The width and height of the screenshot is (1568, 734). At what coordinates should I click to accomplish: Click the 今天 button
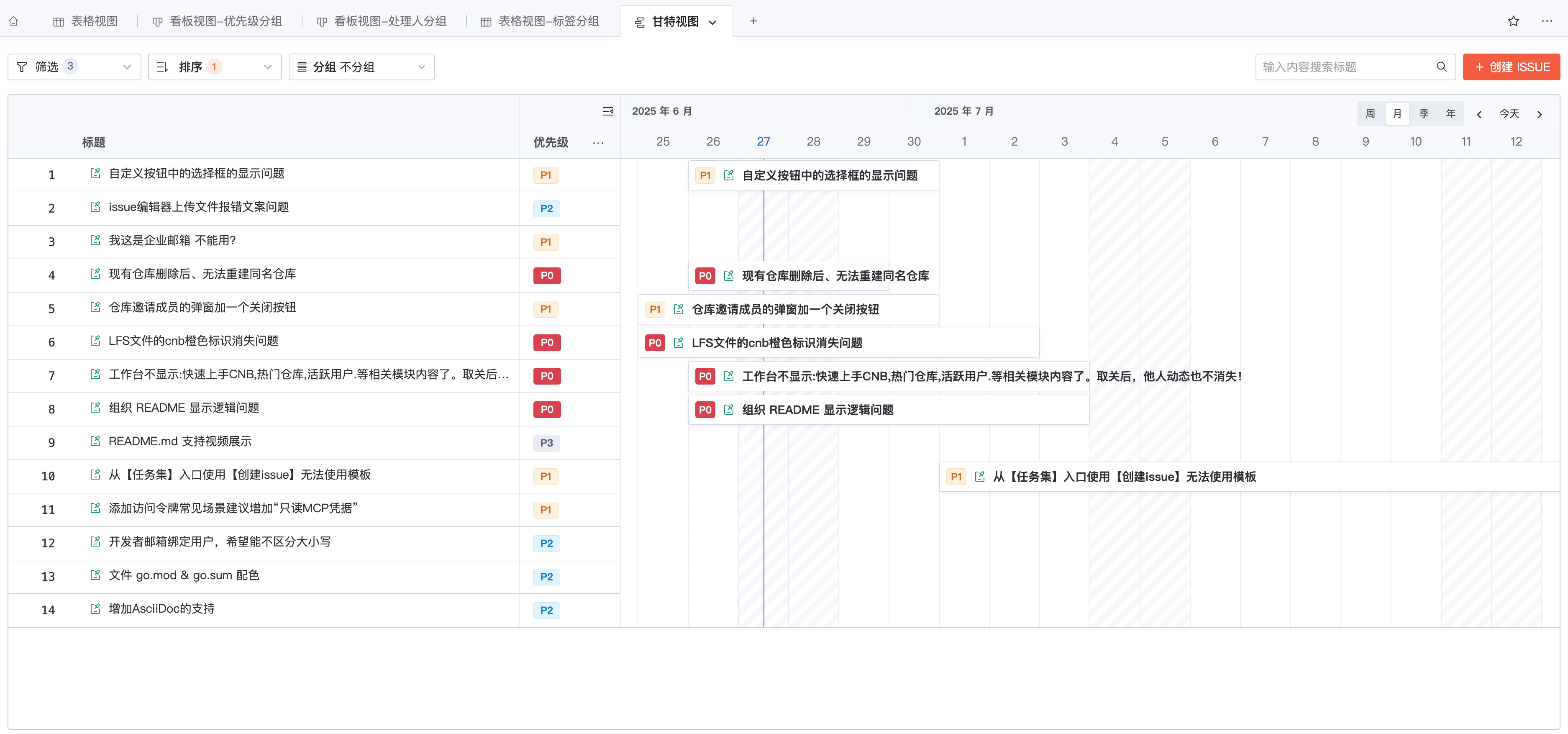1509,114
